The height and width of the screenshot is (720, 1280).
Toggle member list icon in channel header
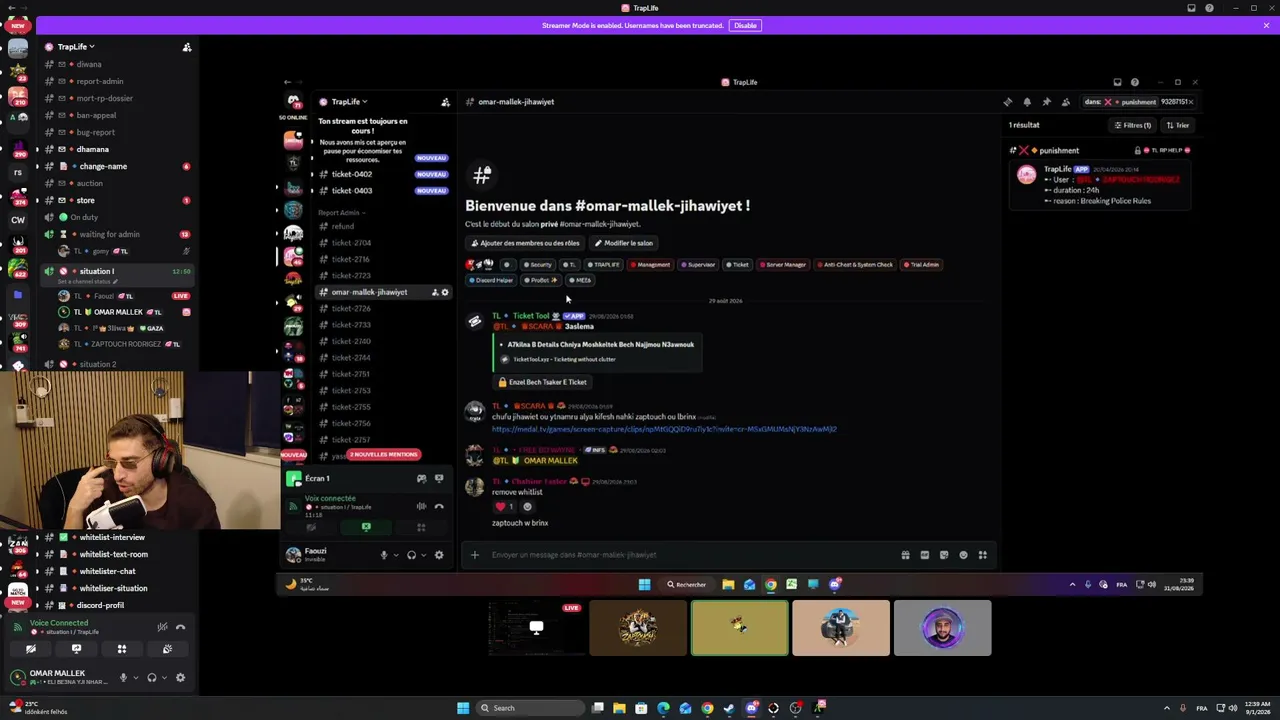1065,102
